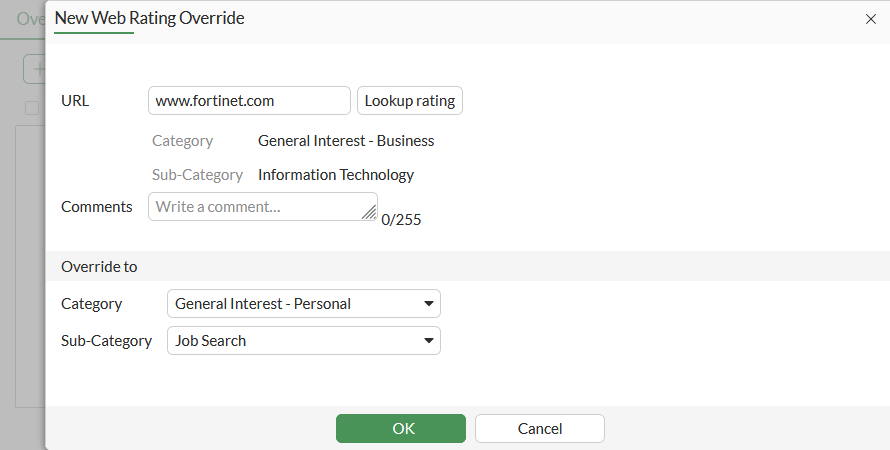Switch to the partially hidden Overrides tab
The width and height of the screenshot is (890, 450).
tap(30, 19)
